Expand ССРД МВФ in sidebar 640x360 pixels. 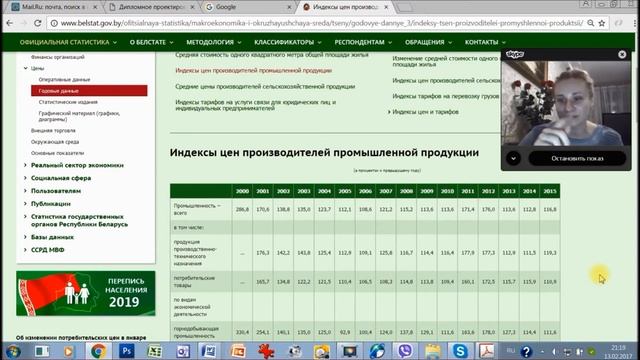[x=25, y=250]
